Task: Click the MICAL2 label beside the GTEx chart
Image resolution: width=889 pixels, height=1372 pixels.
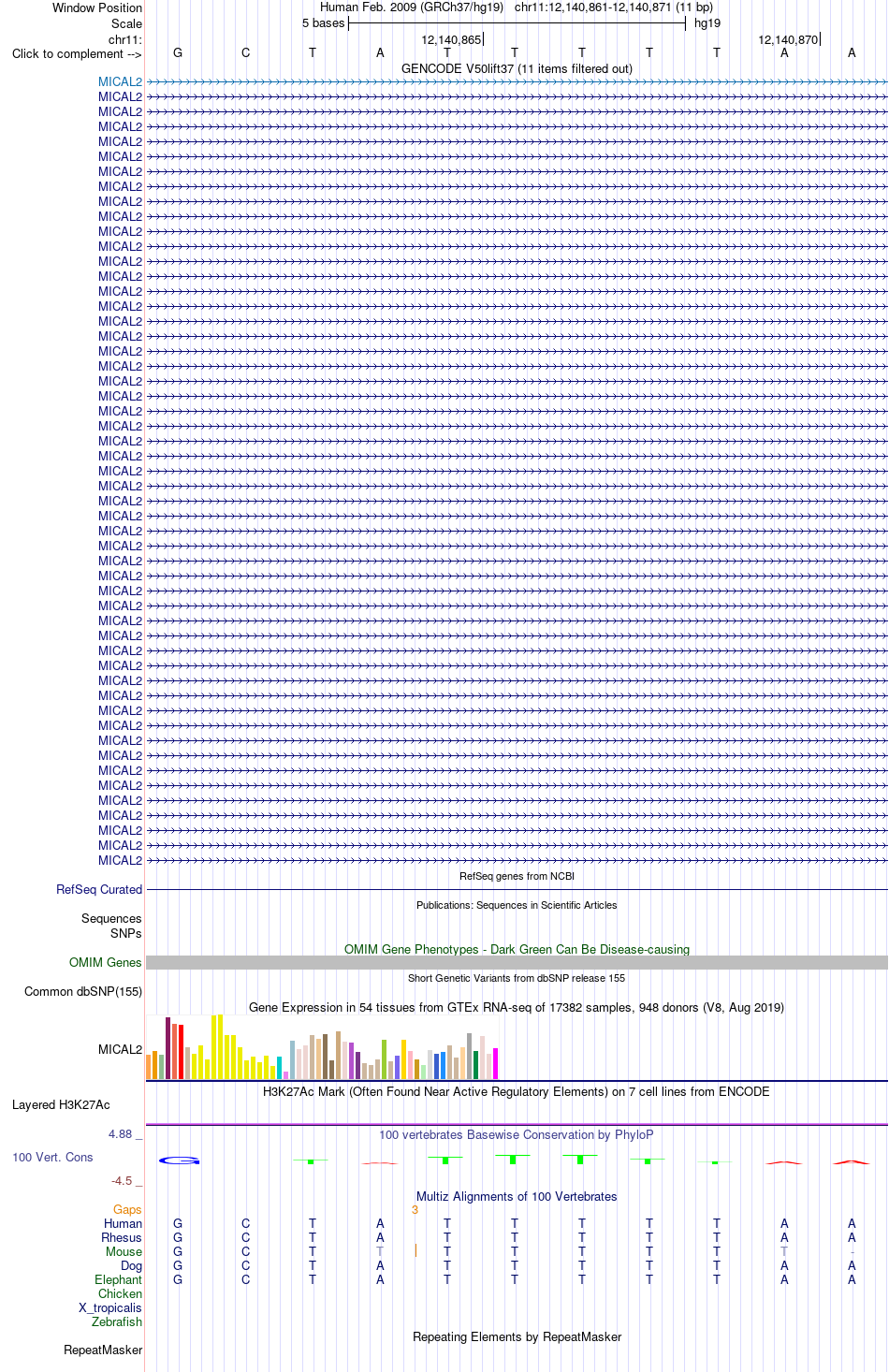Action: 121,1049
